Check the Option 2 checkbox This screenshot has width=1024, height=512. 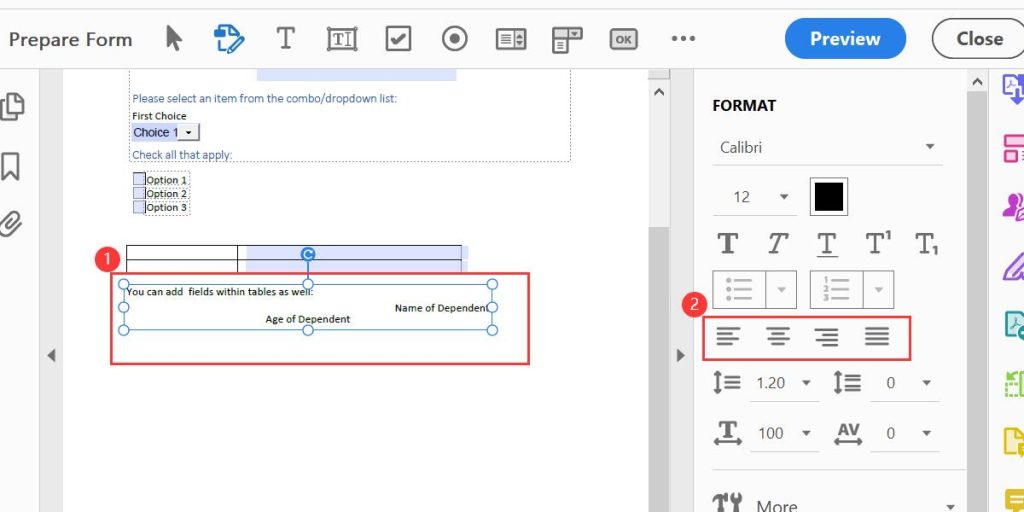point(139,193)
